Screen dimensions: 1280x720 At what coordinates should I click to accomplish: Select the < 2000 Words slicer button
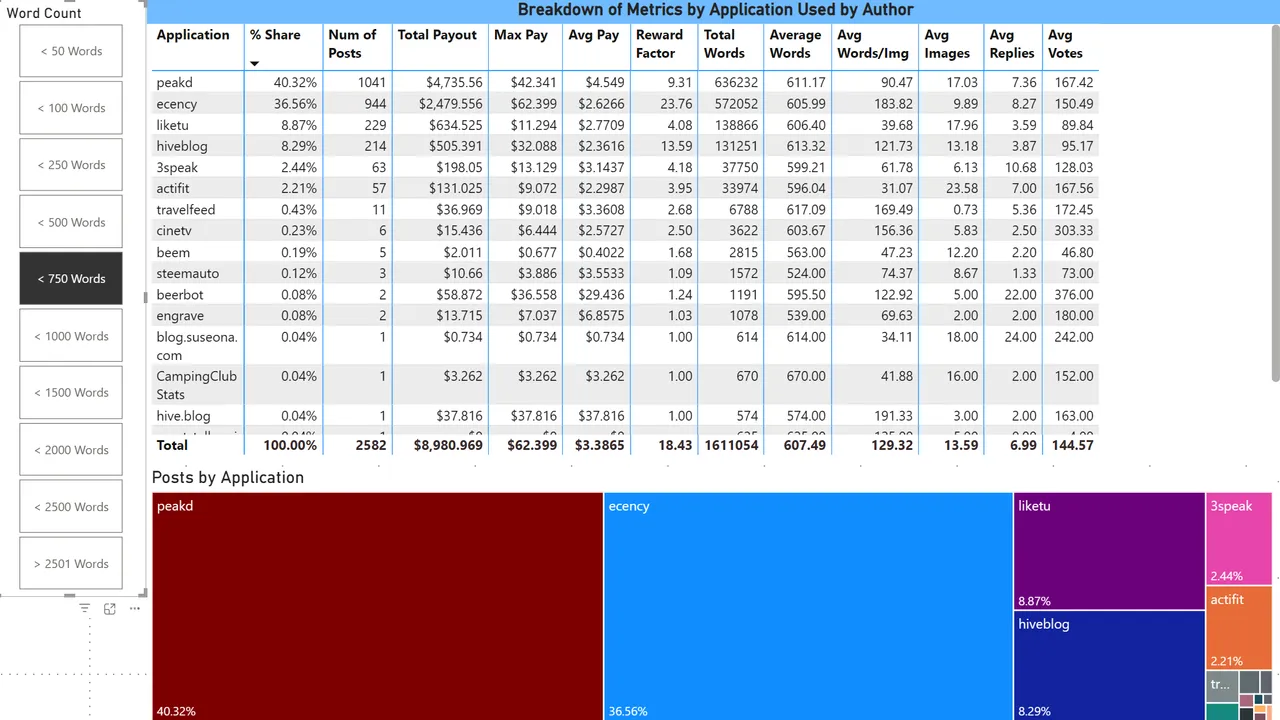(71, 450)
